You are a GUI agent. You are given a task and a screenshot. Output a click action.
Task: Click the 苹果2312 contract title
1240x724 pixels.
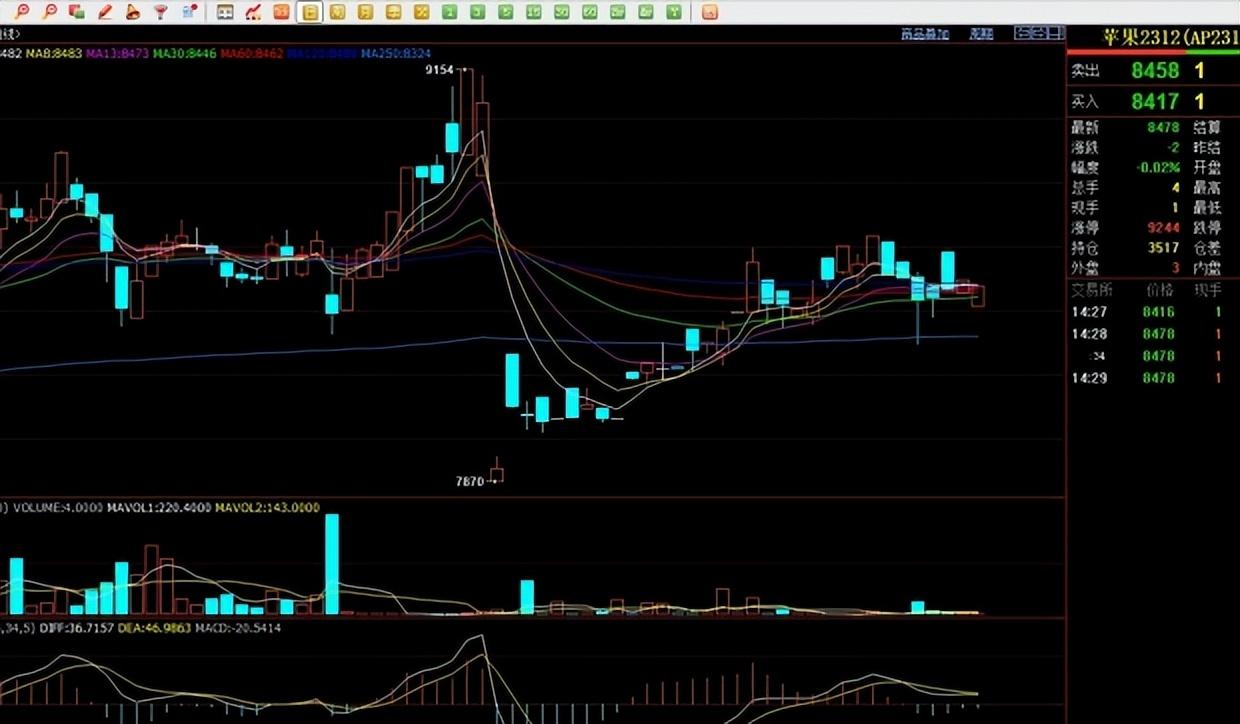point(1141,38)
